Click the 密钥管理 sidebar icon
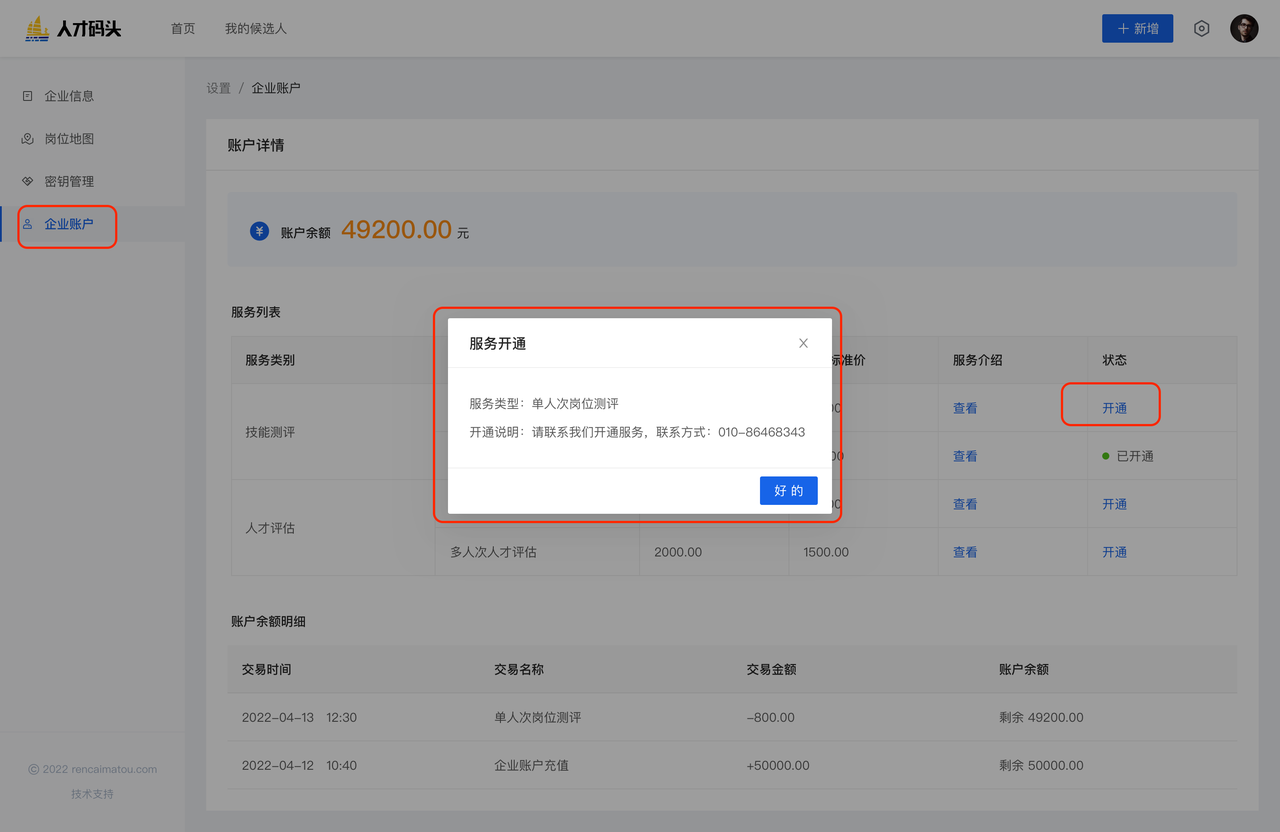Screen dimensions: 1280x832 28,182
